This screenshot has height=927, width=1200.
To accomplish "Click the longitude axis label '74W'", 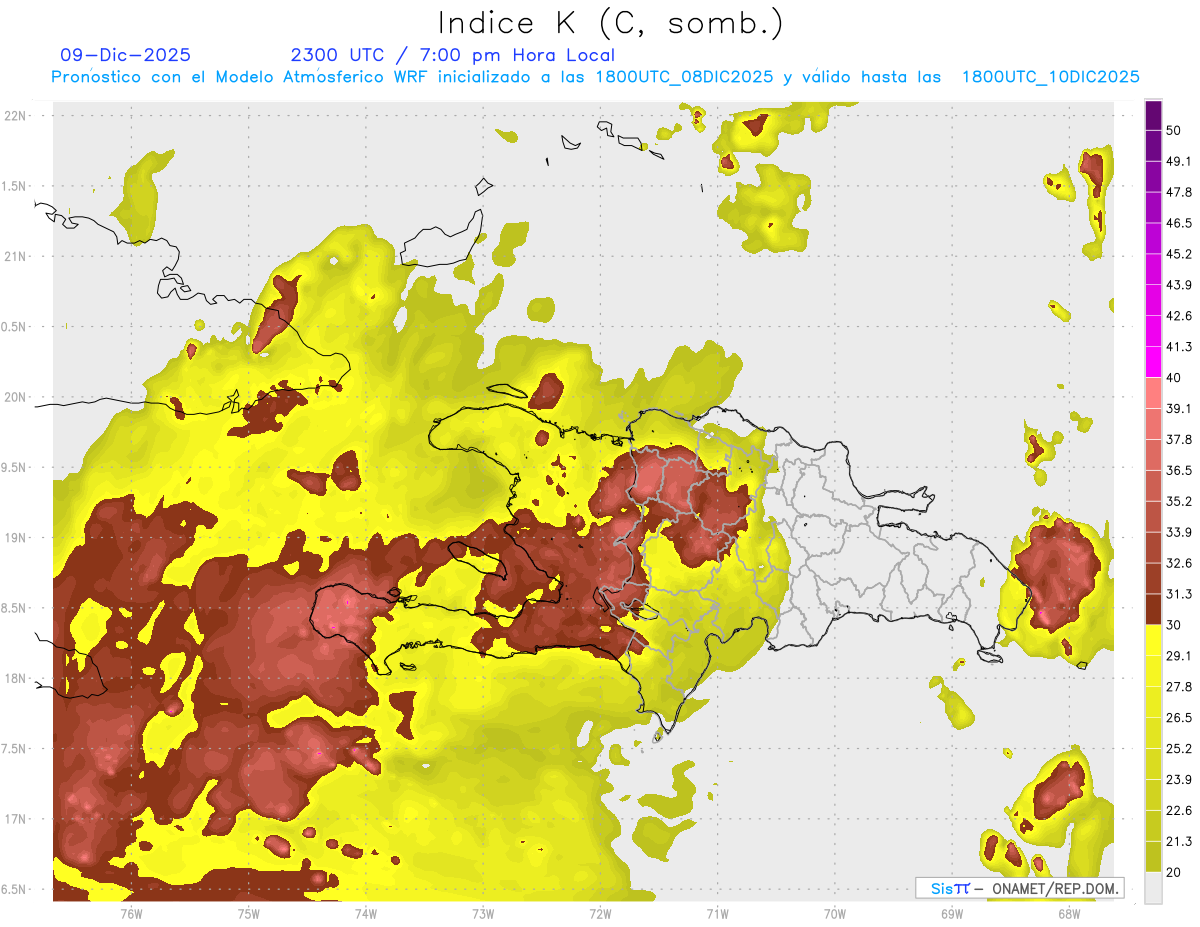I will point(366,914).
